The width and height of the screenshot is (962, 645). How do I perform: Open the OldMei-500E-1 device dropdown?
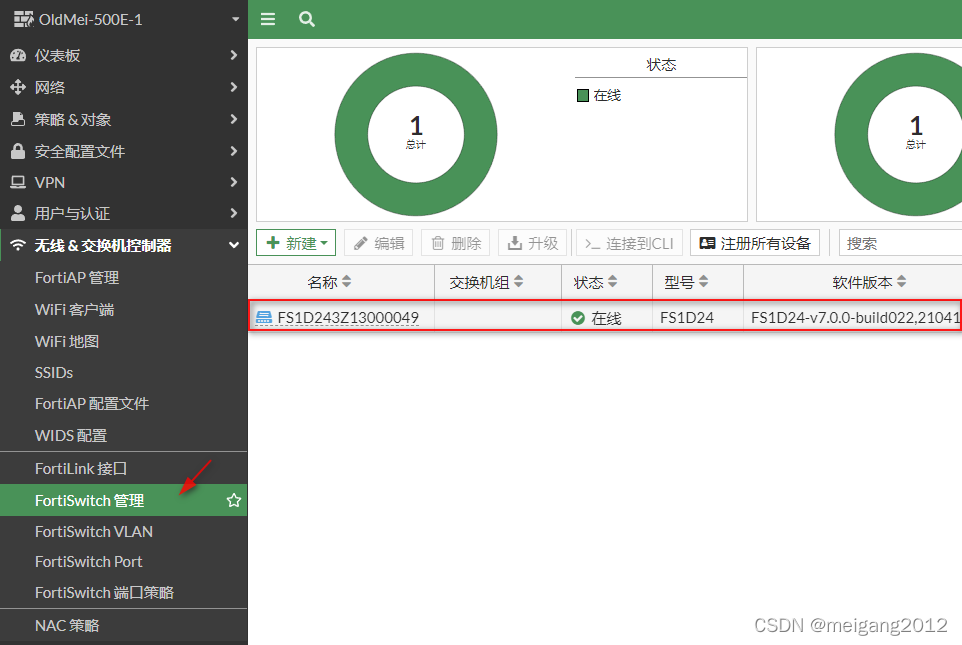(x=236, y=20)
